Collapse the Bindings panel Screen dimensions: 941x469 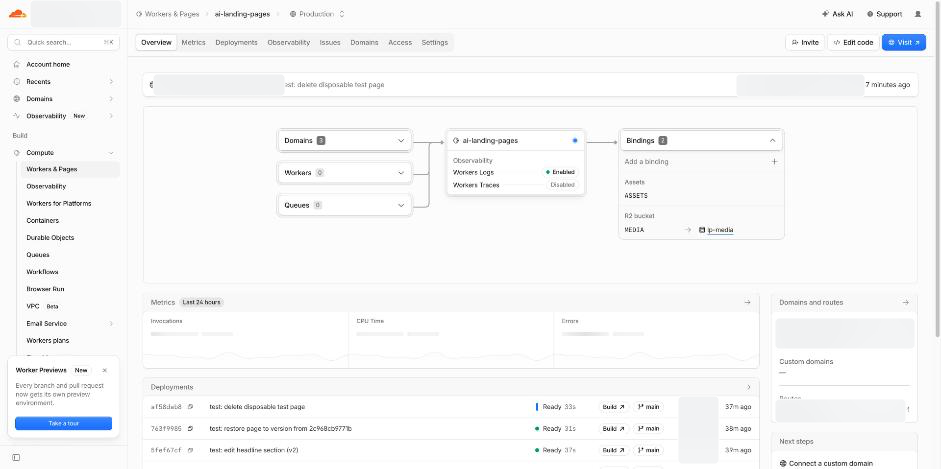[772, 140]
